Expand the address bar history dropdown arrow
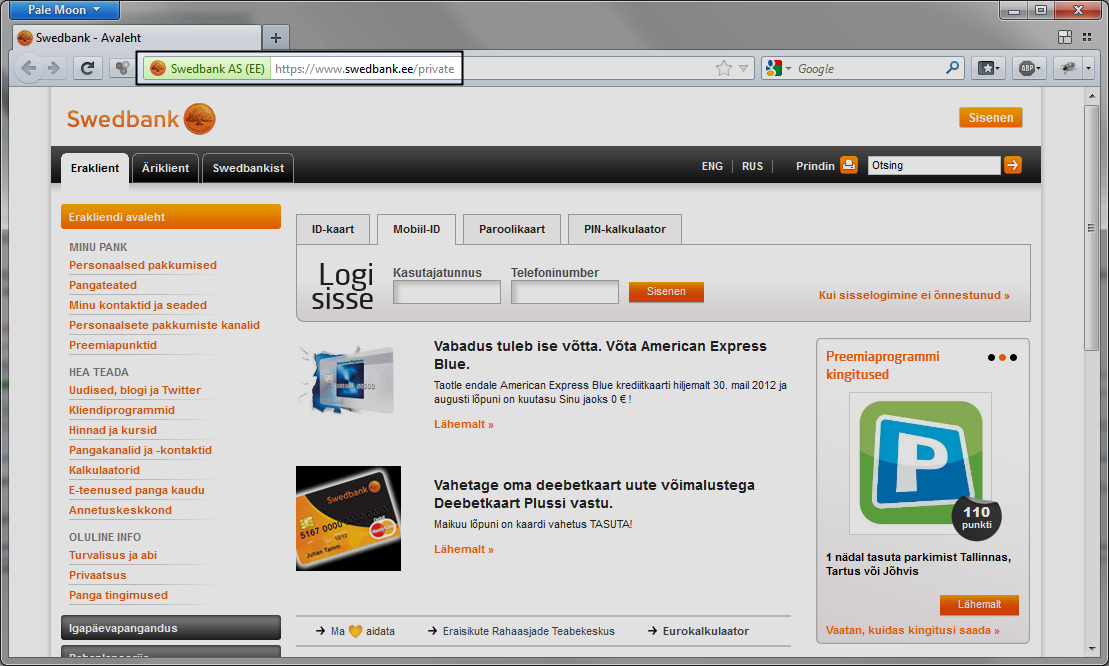 pyautogui.click(x=743, y=69)
